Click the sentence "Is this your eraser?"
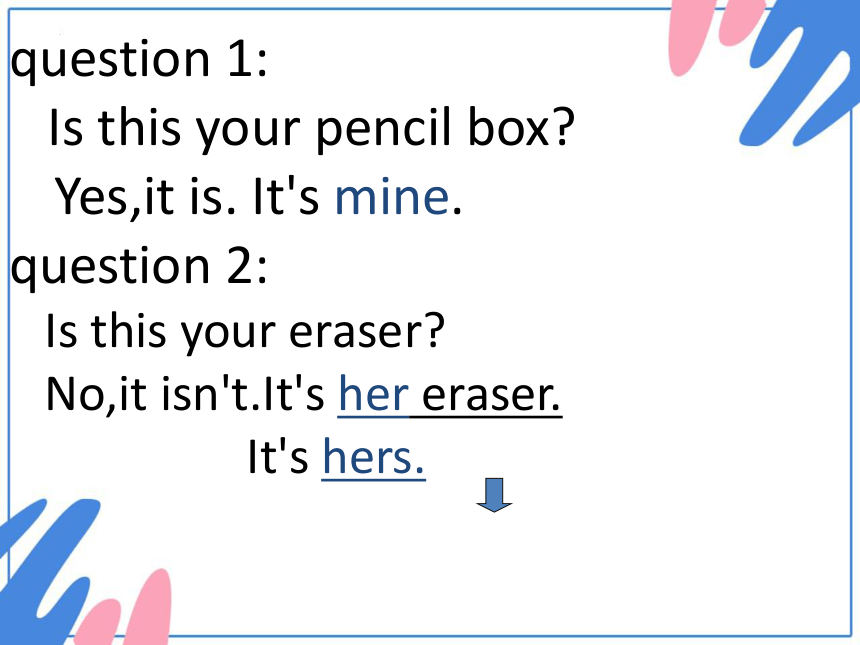 [x=245, y=332]
